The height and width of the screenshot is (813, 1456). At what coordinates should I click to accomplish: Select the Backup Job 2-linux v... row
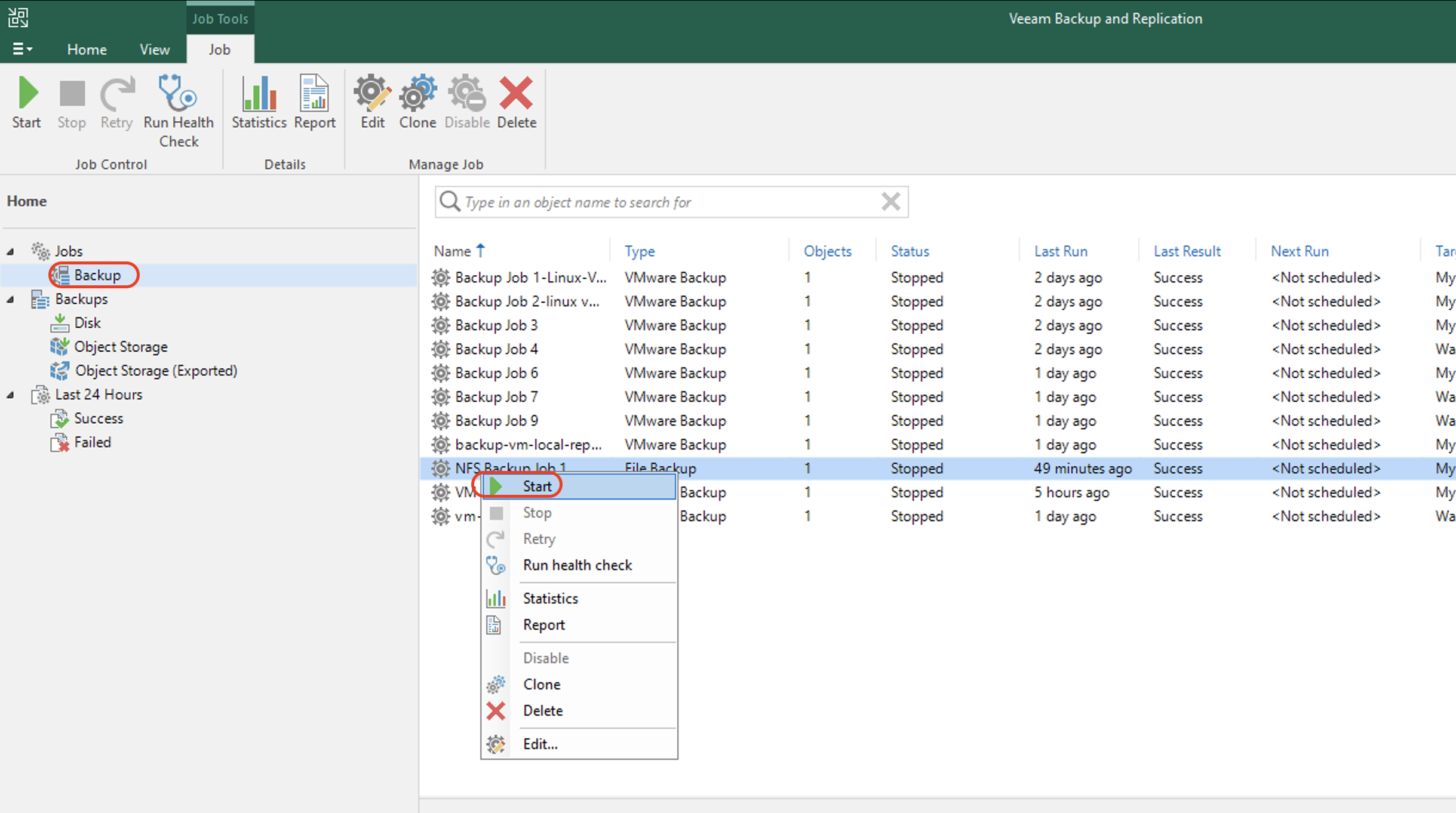[938, 301]
